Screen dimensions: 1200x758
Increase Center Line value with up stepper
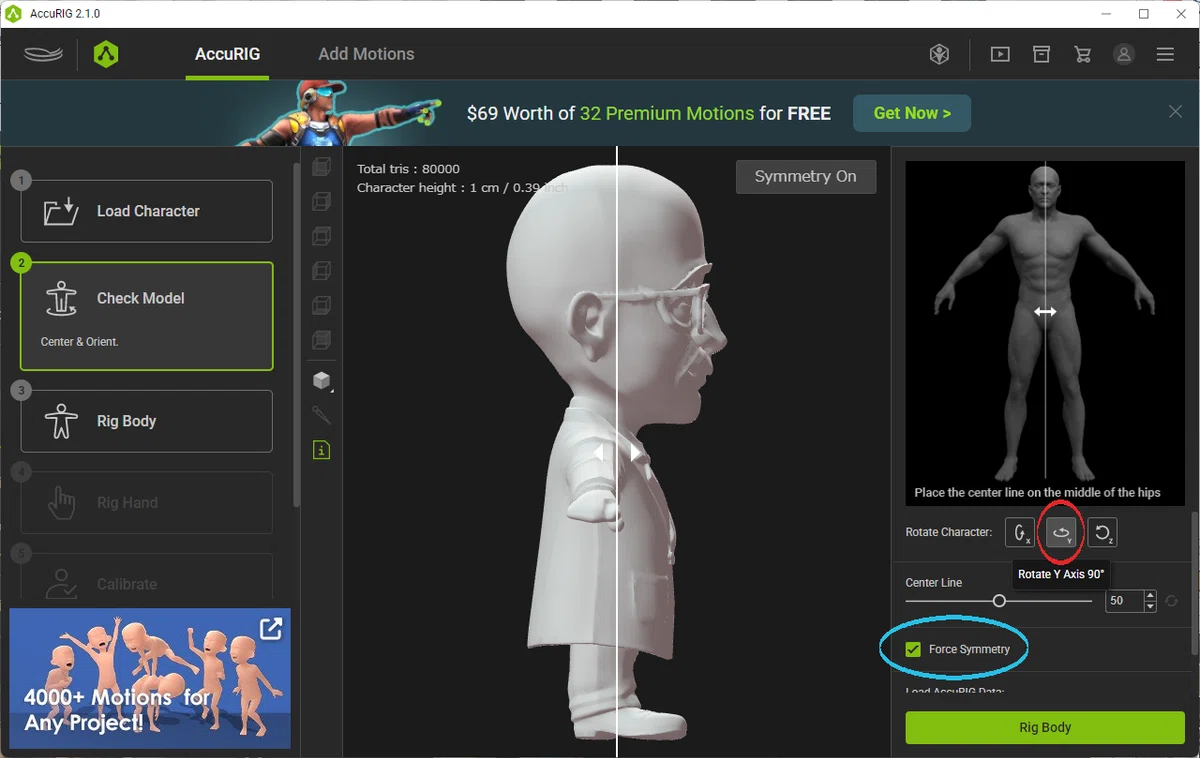tap(1151, 596)
